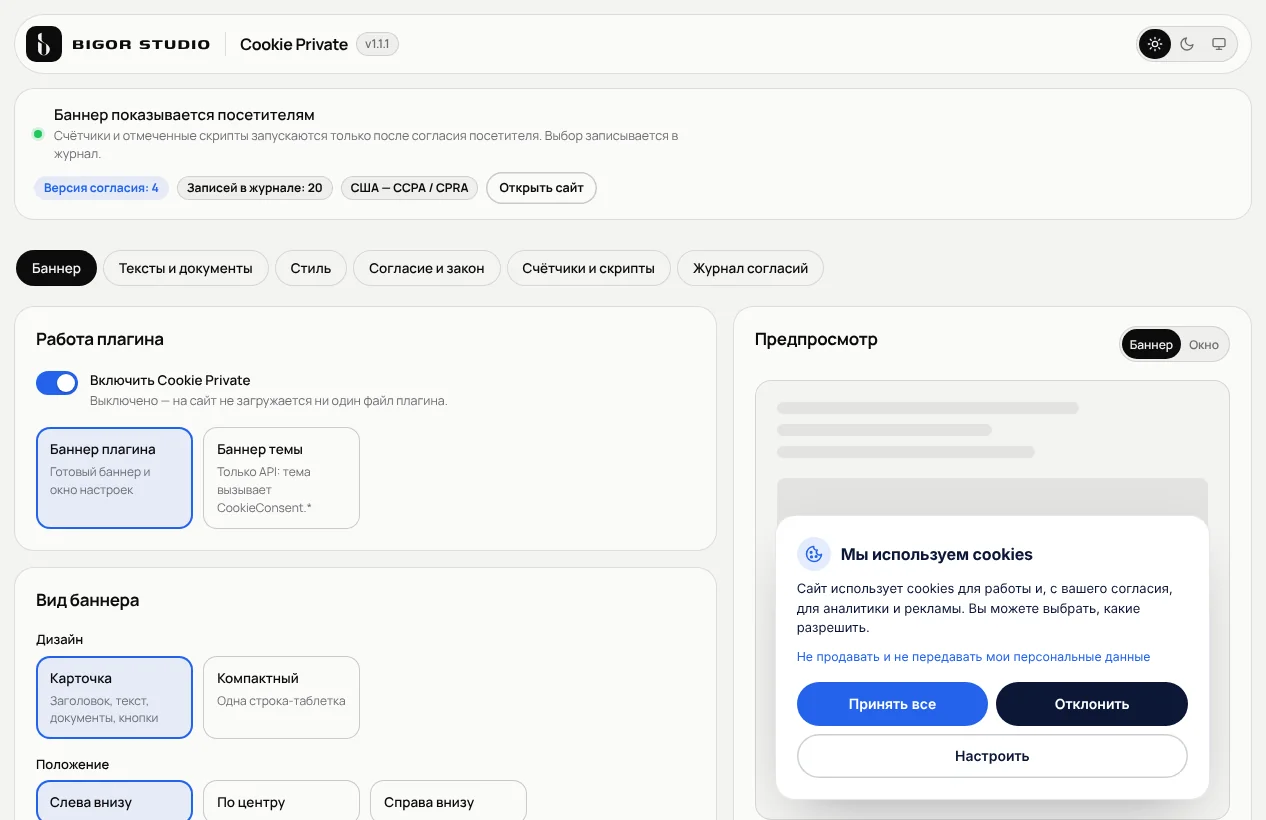This screenshot has width=1266, height=820.
Task: Set position to Справа внизу
Action: (x=448, y=801)
